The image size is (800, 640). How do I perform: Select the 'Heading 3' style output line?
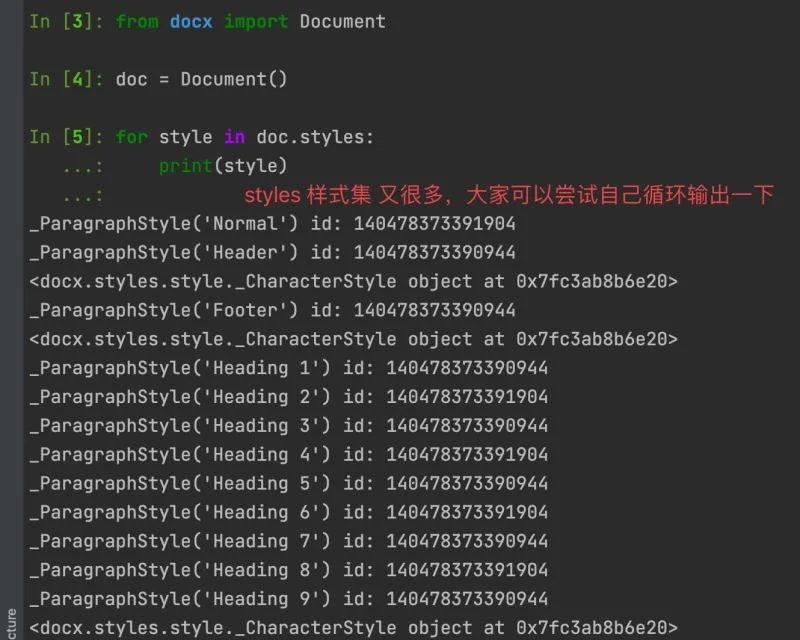(289, 426)
